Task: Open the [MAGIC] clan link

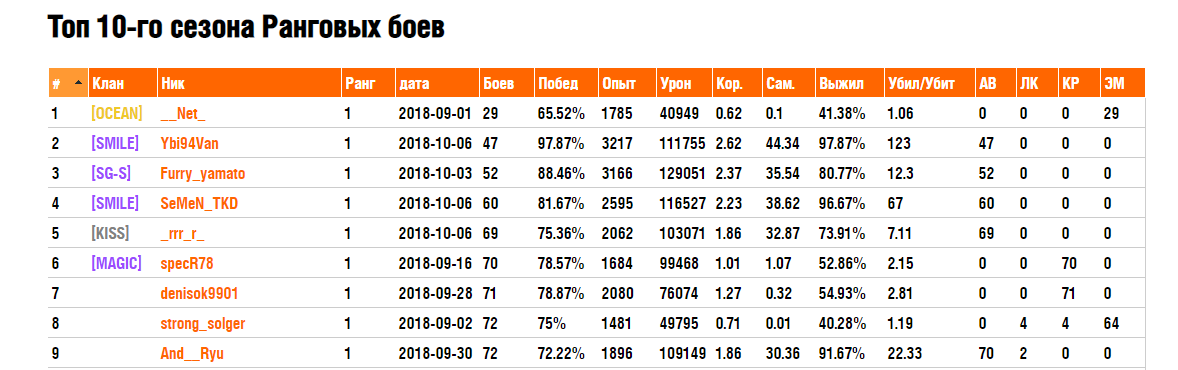Action: pos(116,263)
